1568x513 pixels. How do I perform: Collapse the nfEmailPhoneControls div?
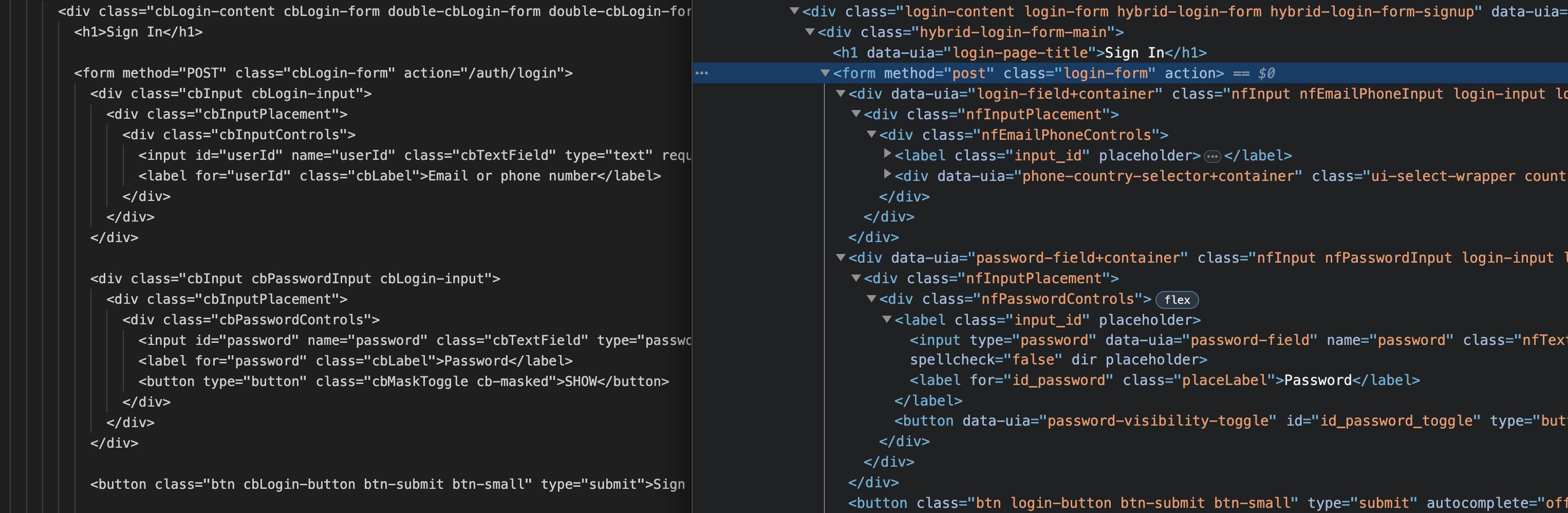(871, 135)
